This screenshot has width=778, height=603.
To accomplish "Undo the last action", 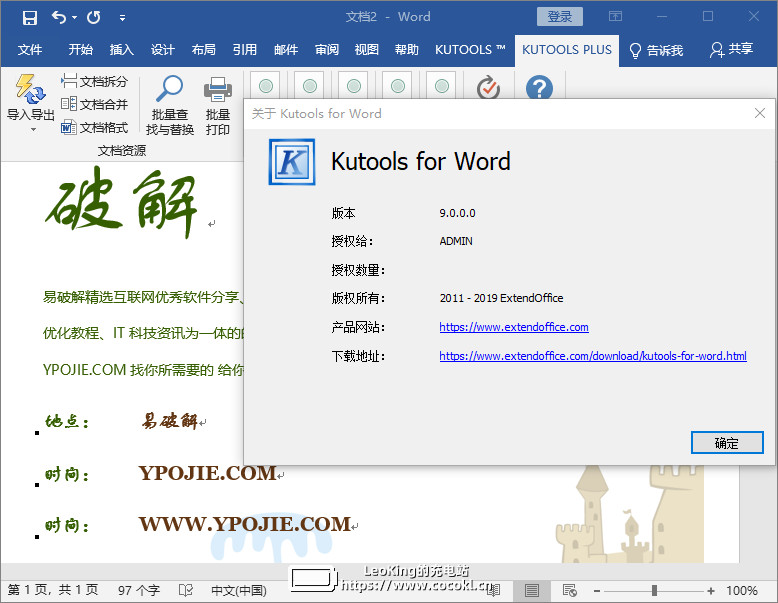I will [59, 18].
